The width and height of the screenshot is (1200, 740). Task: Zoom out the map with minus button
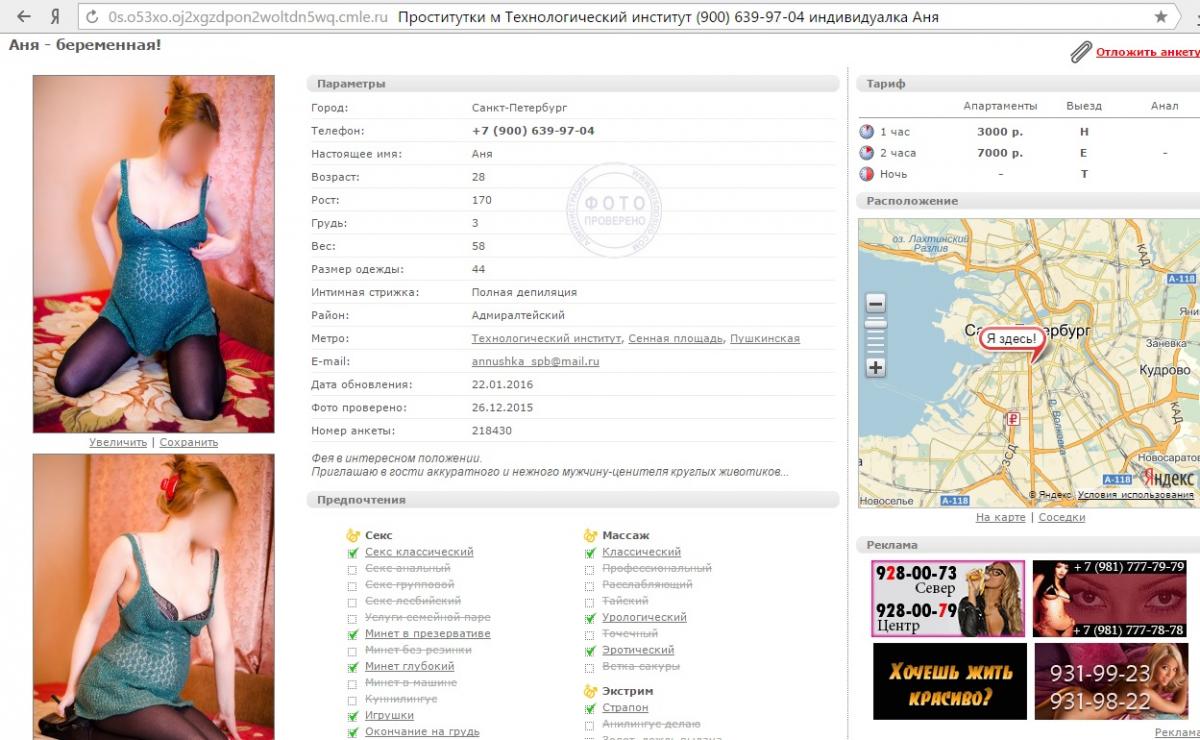coord(876,303)
